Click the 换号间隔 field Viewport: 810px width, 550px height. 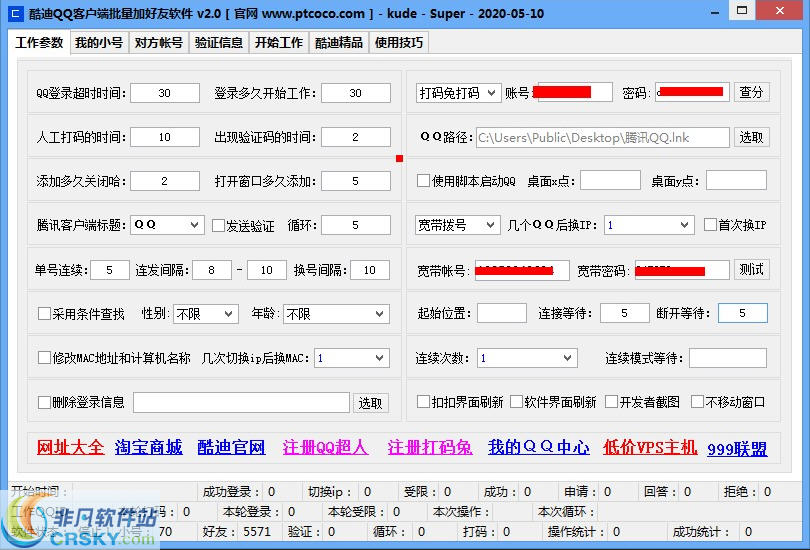[370, 270]
